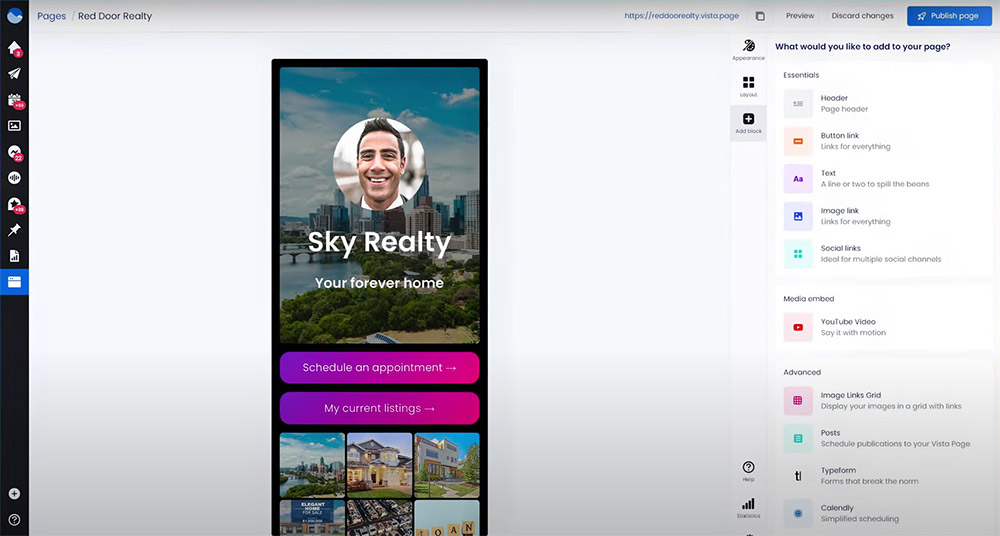The height and width of the screenshot is (536, 1000).
Task: Click the Media embed section label
Action: point(809,299)
